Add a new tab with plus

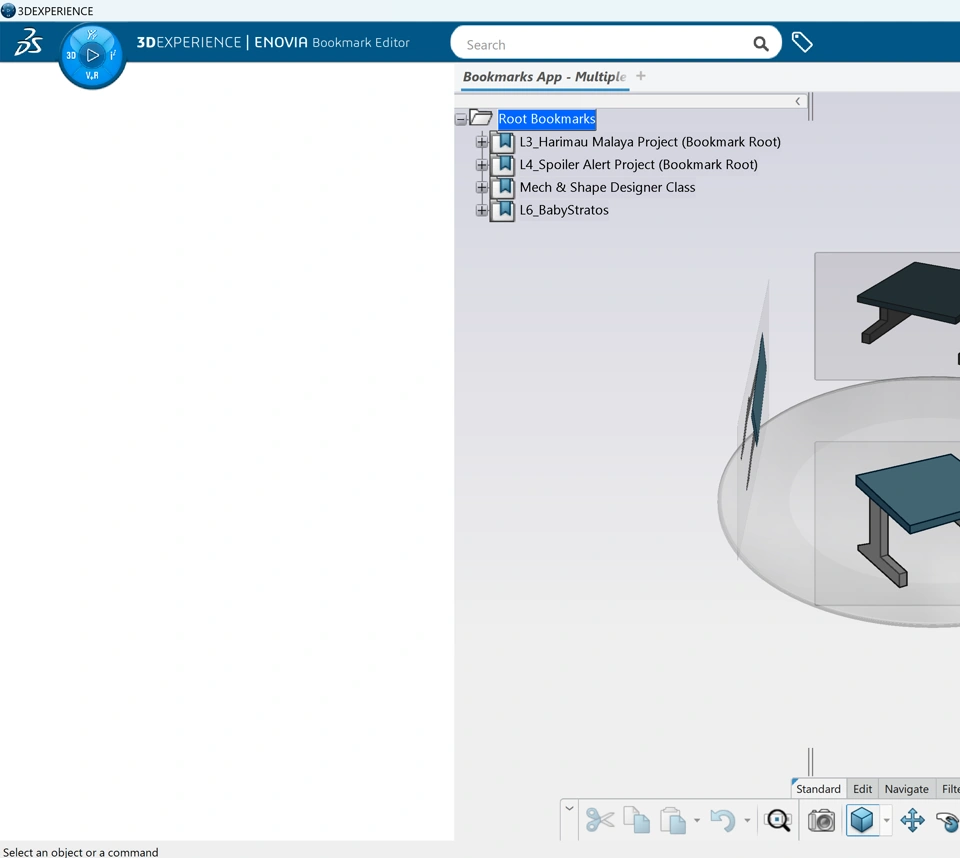[640, 76]
